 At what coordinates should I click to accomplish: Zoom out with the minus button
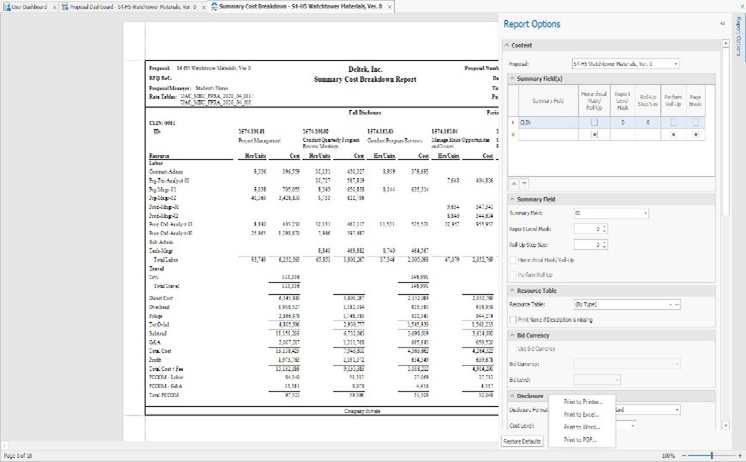(684, 456)
